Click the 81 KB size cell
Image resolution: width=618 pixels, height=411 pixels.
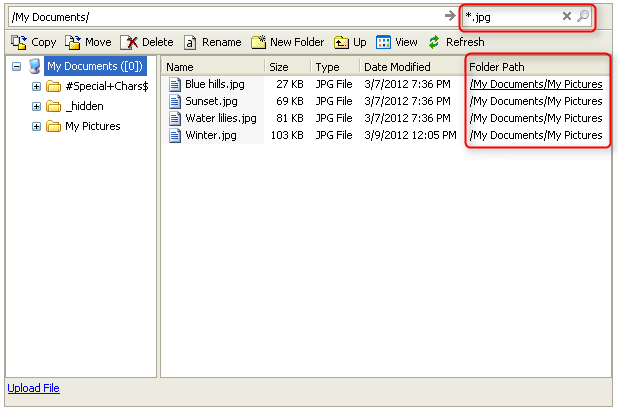pos(290,118)
